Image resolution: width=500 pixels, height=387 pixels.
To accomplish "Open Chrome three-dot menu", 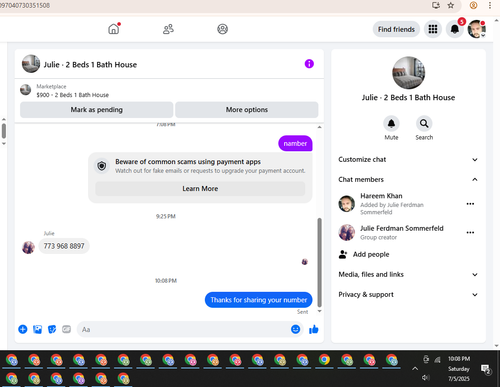I will pyautogui.click(x=490, y=5).
